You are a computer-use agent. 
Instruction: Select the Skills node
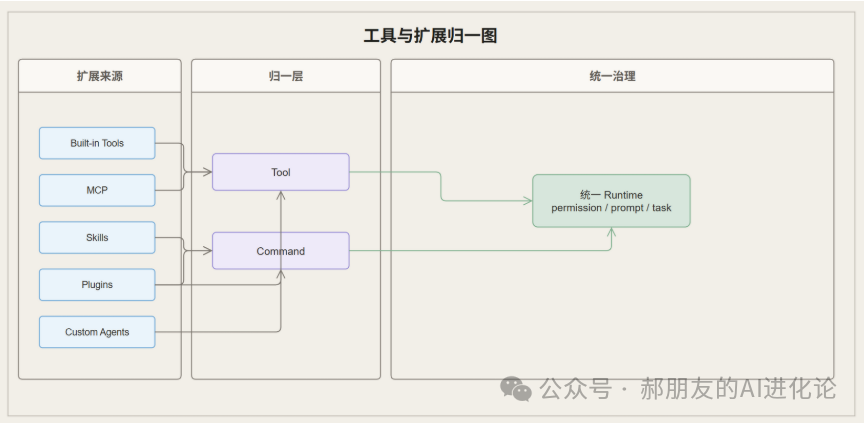coord(97,238)
